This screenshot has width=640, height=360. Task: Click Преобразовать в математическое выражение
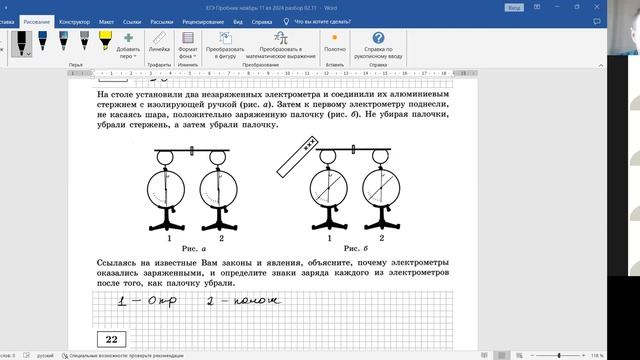[x=281, y=46]
